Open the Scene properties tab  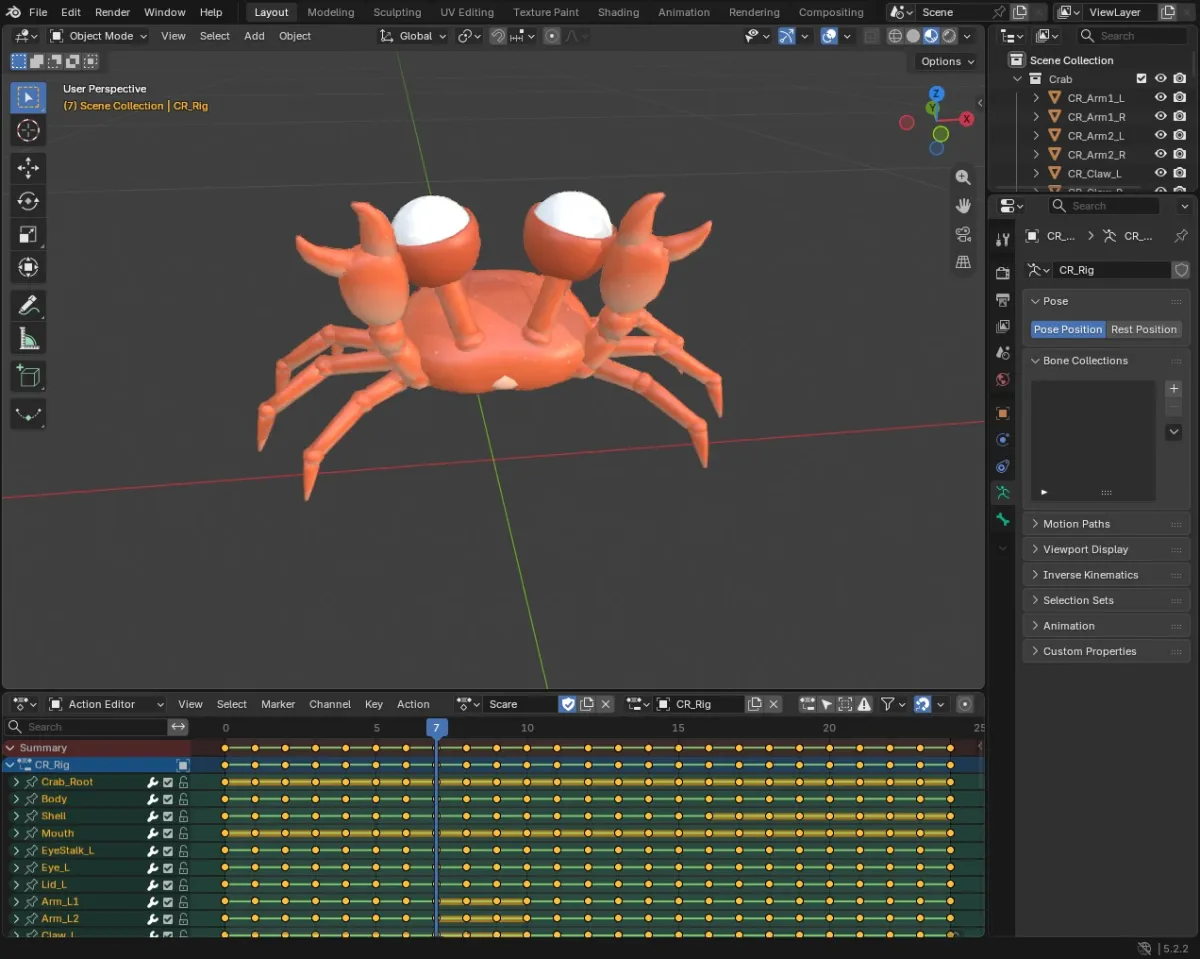click(x=1002, y=353)
